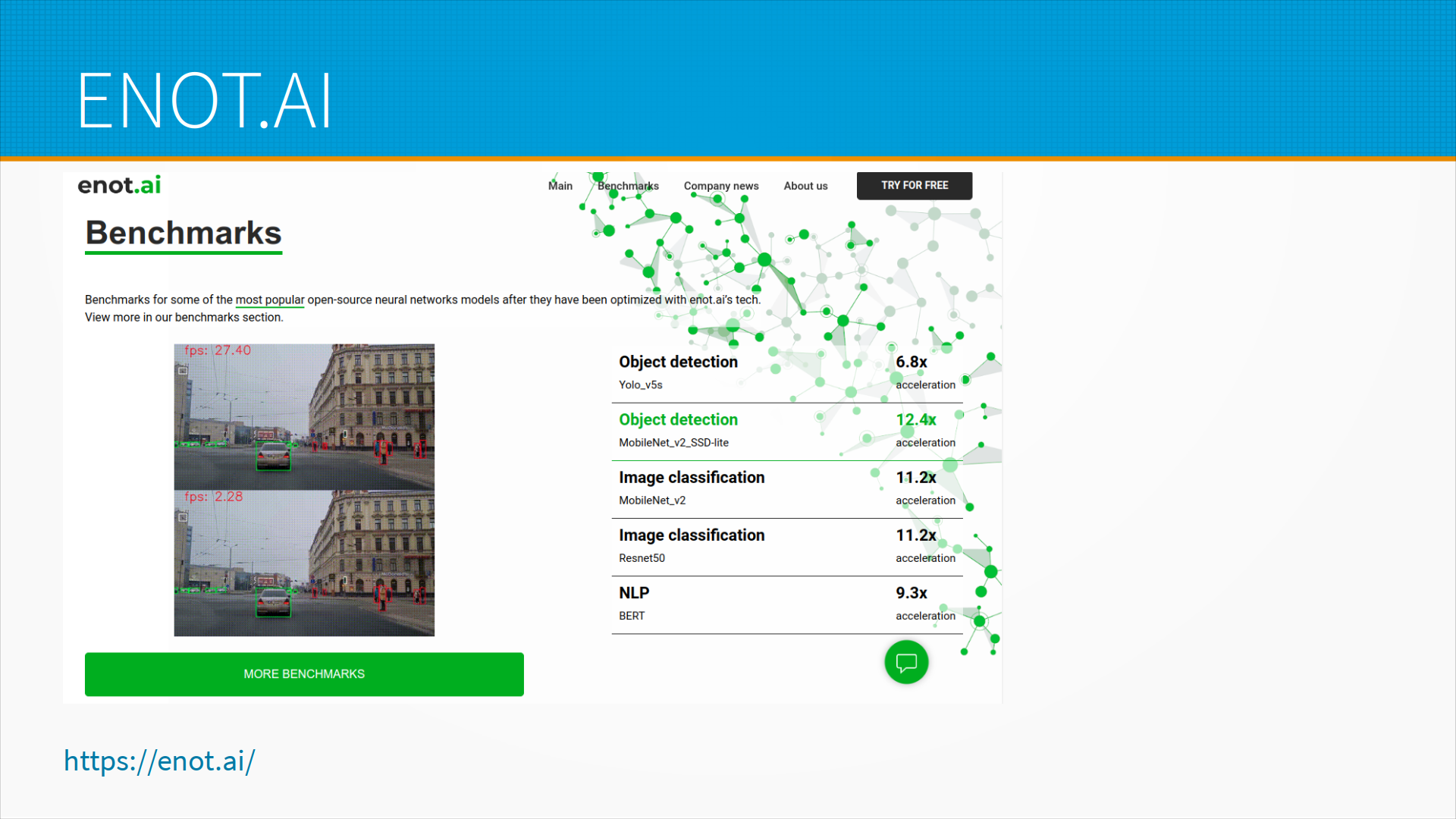Click the enot.ai logo
This screenshot has width=1456, height=819.
click(x=119, y=185)
